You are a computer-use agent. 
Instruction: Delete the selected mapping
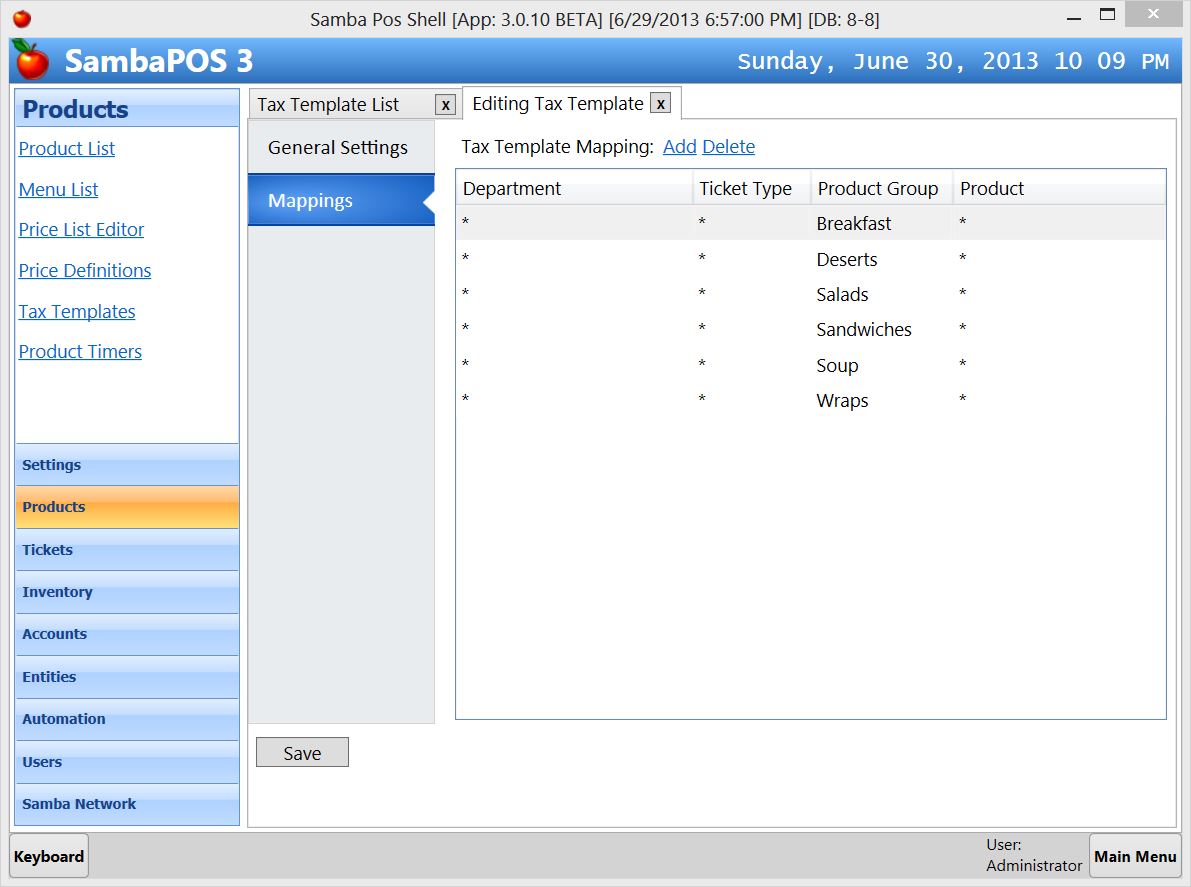(x=728, y=146)
